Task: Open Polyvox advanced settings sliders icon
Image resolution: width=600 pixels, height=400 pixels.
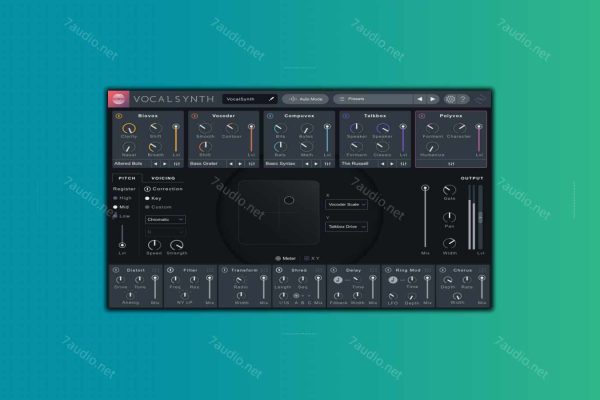Action: 451,164
